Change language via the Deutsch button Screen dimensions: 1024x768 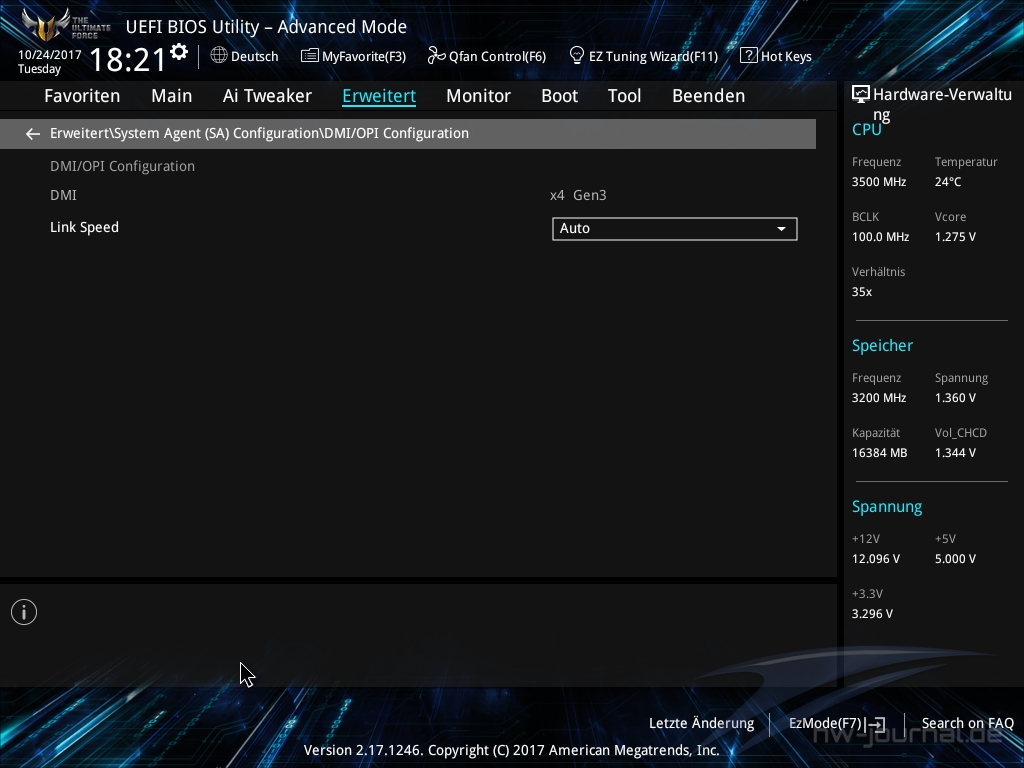[x=244, y=56]
